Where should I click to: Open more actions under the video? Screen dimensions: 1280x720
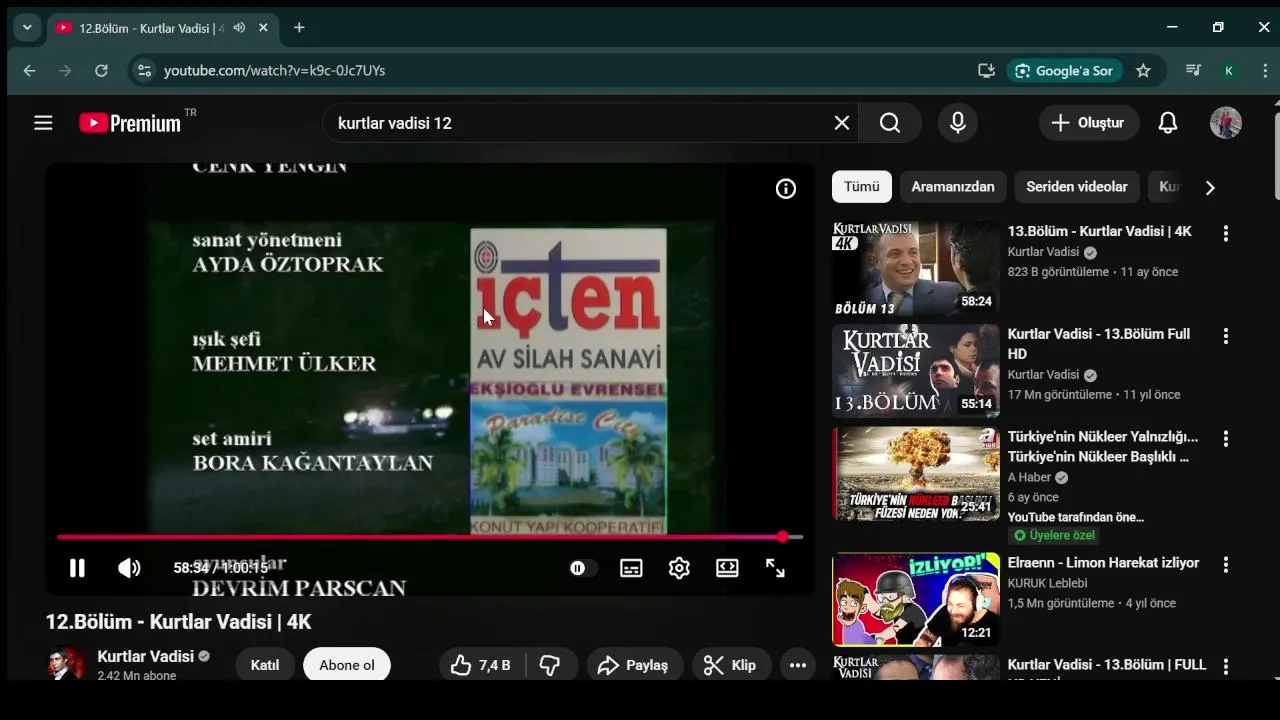[797, 665]
